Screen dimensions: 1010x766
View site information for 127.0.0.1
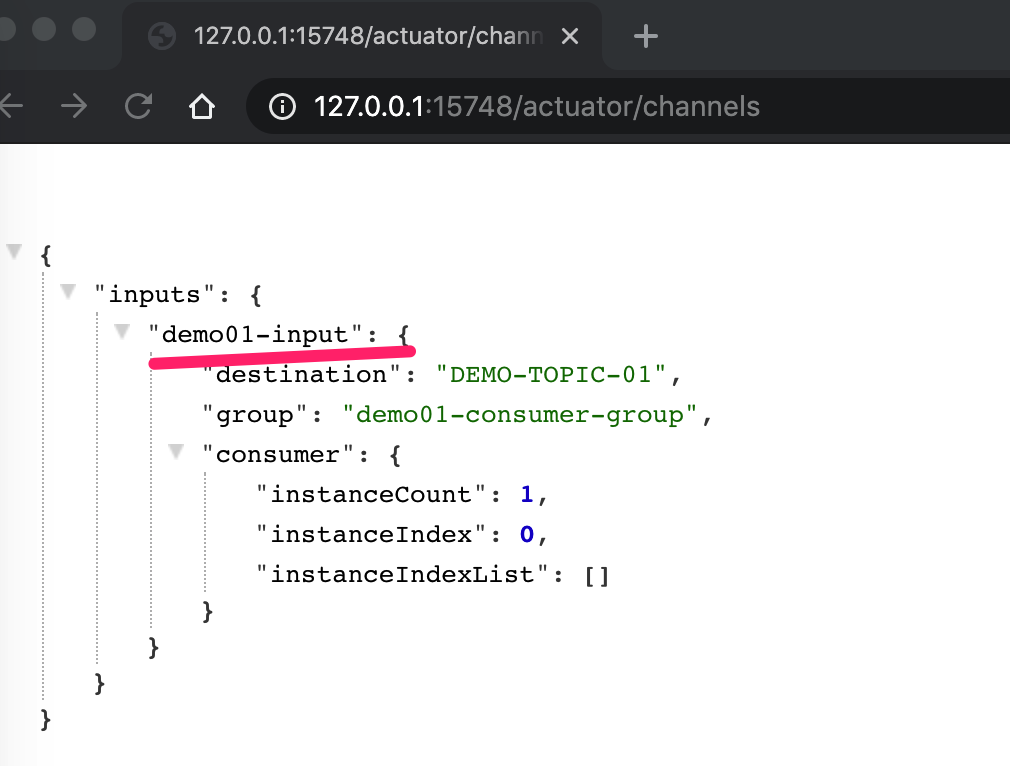(284, 106)
